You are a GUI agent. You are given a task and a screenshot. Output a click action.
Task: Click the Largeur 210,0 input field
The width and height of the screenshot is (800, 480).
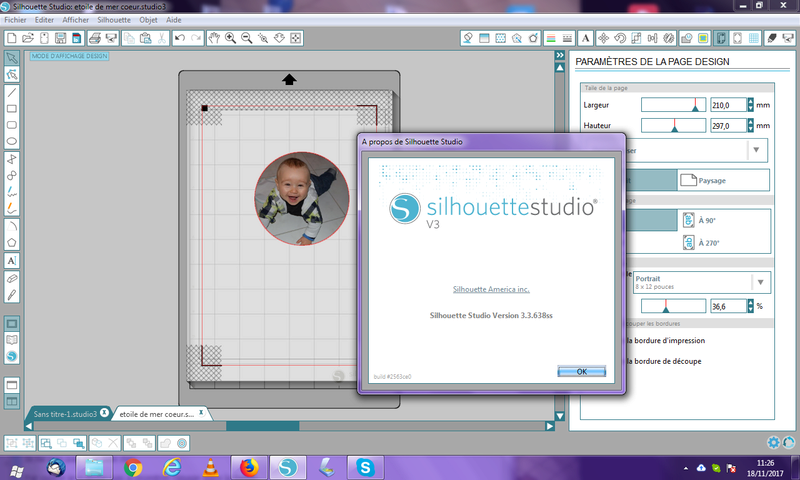[729, 105]
